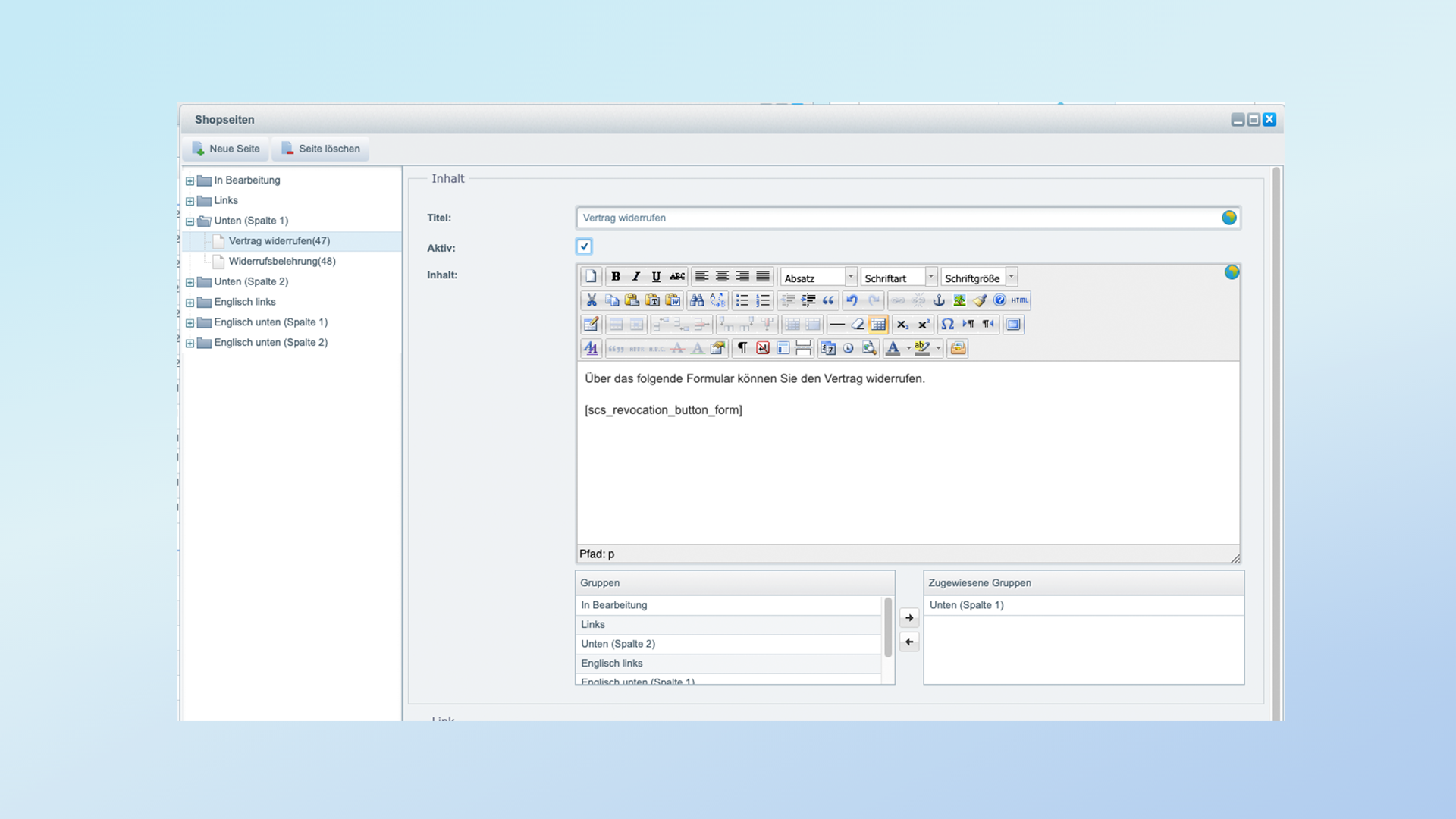Open the Schriftgröße size dropdown

point(979,278)
